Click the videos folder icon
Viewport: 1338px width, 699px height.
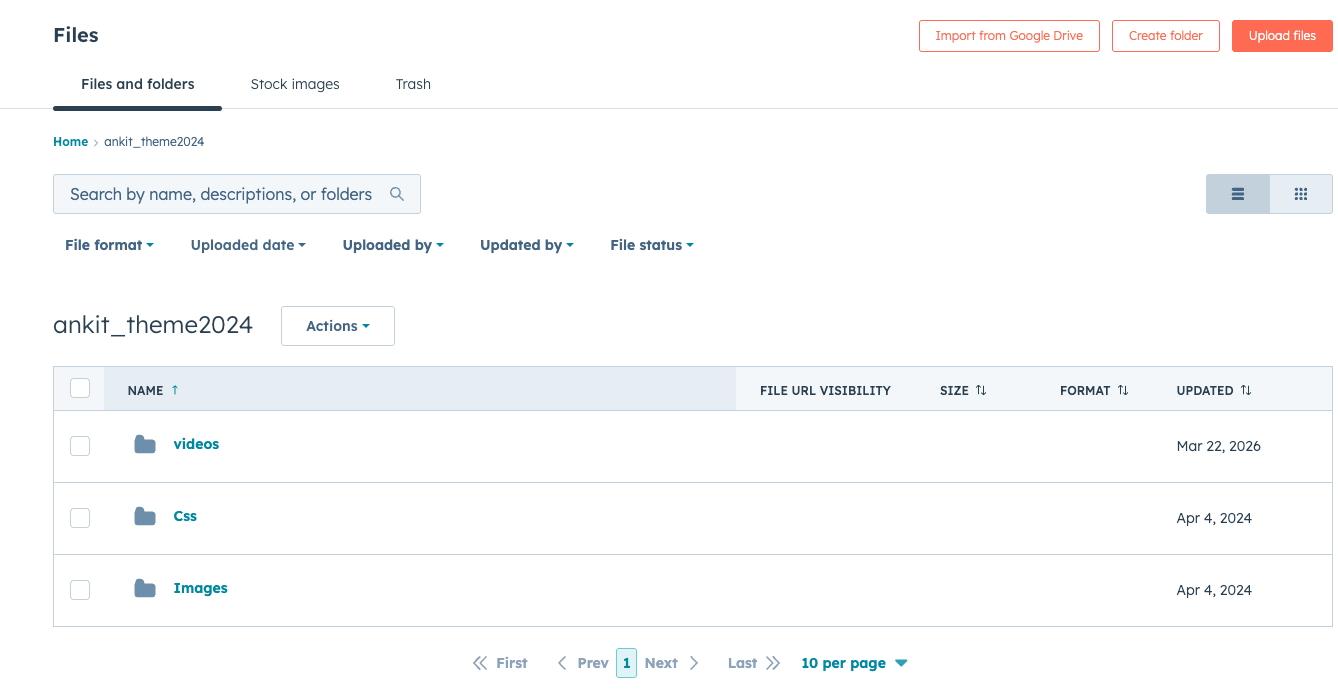(145, 445)
